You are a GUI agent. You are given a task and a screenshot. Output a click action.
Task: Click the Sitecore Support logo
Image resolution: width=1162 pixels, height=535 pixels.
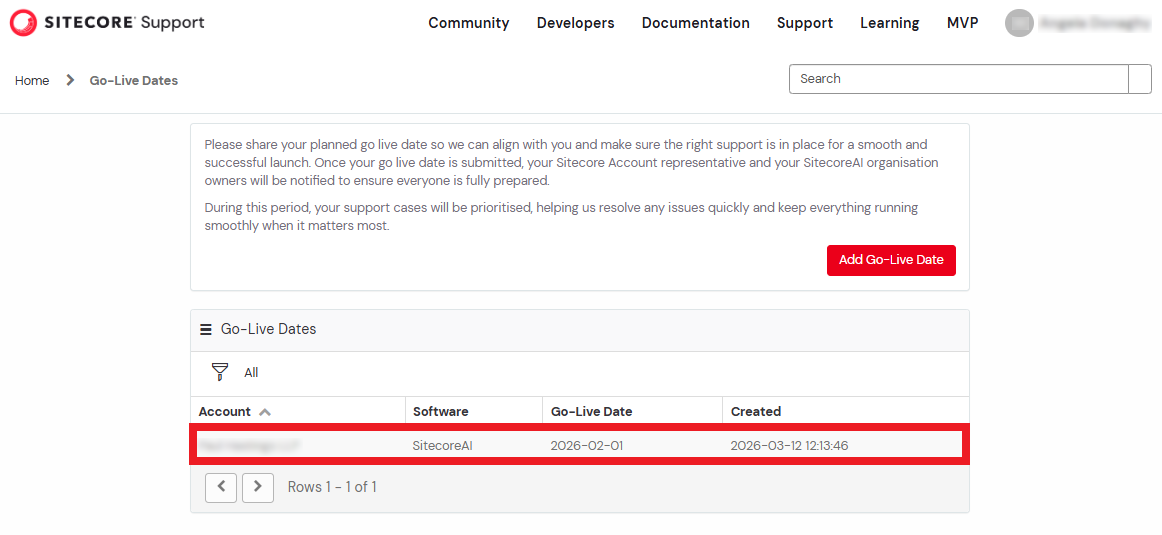[107, 22]
